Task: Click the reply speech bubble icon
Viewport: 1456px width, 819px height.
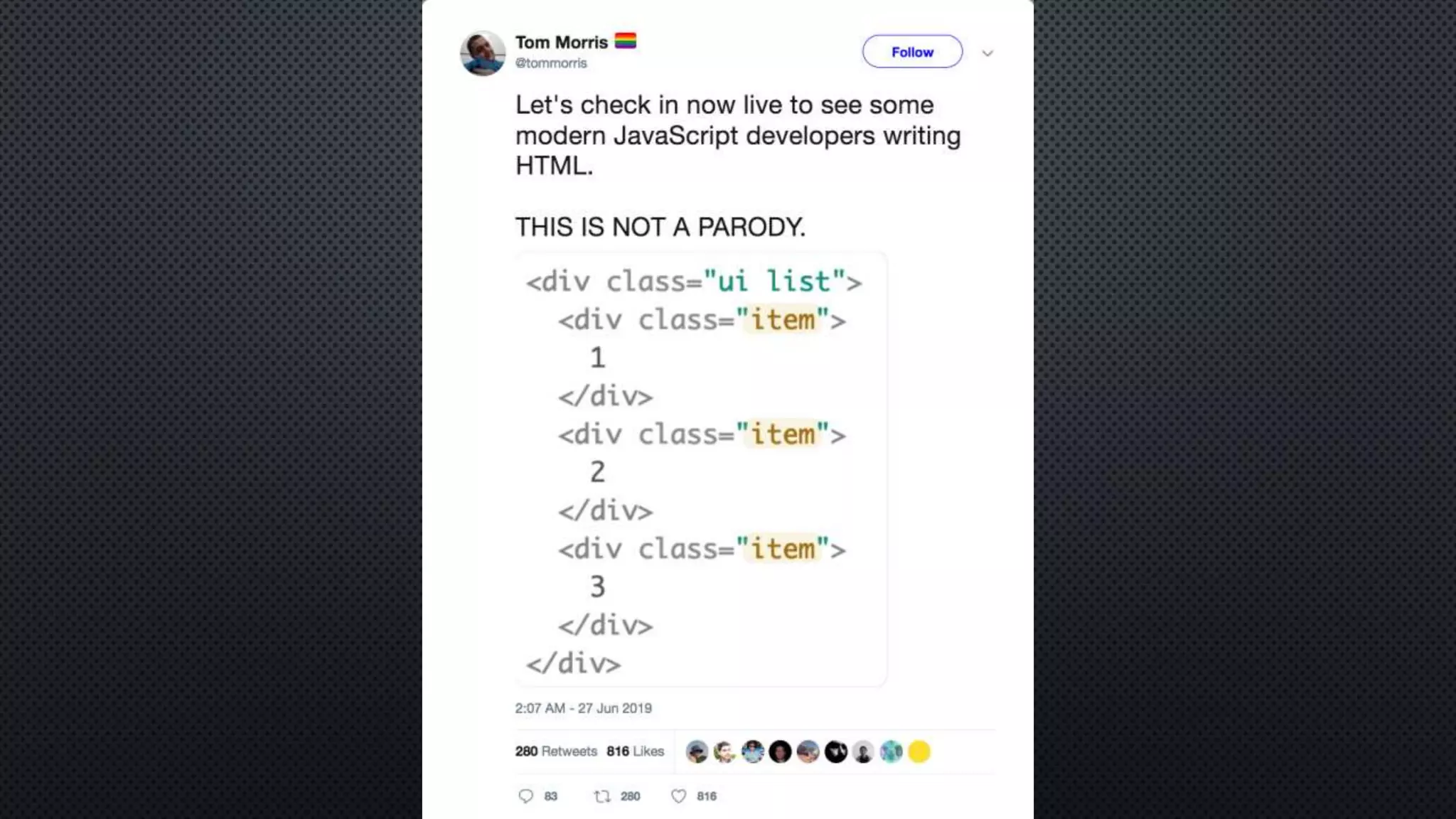Action: pos(525,796)
